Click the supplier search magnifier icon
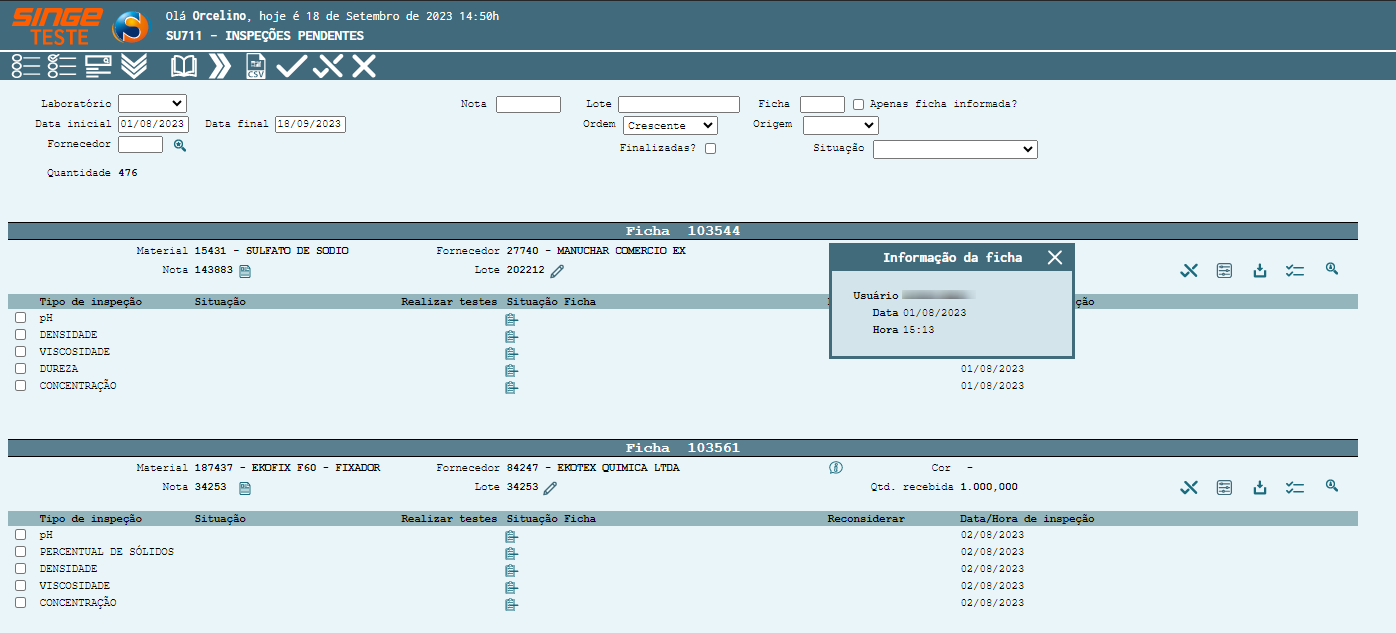The image size is (1396, 633). pos(180,145)
